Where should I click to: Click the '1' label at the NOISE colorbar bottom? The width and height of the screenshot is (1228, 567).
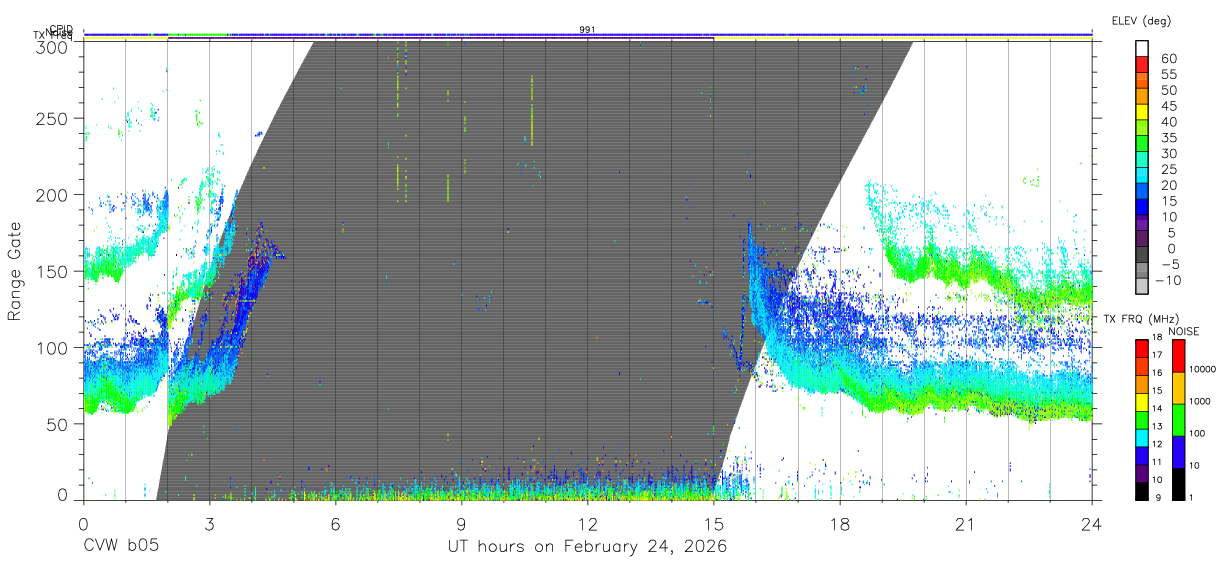(x=1191, y=498)
